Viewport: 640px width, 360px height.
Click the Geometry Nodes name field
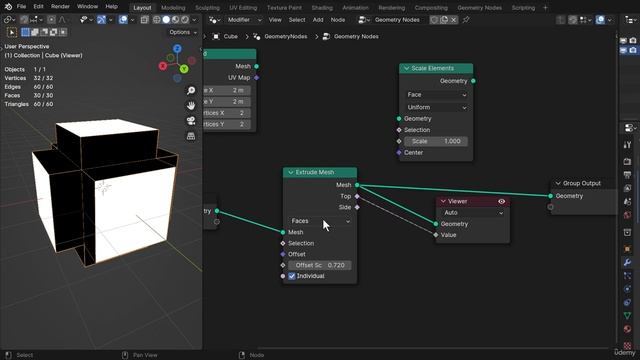[397, 20]
